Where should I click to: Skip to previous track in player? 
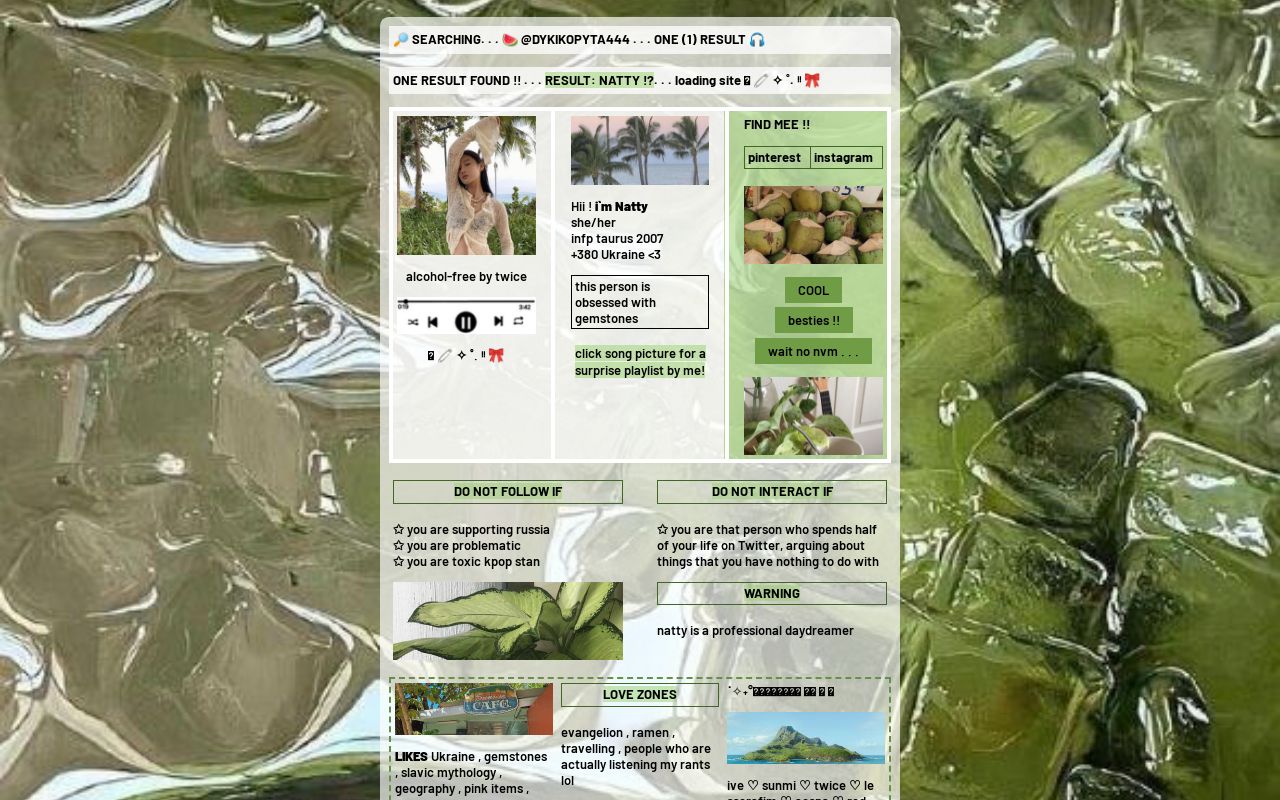(x=433, y=322)
